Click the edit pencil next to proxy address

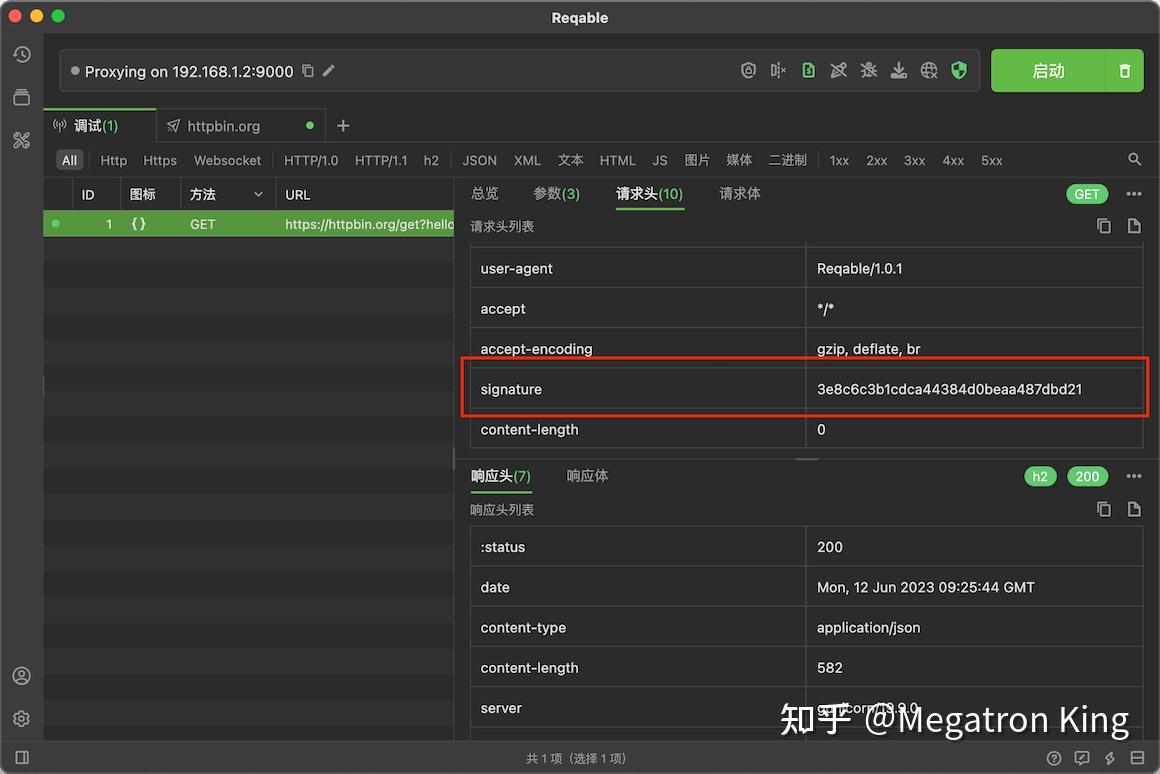click(x=330, y=71)
